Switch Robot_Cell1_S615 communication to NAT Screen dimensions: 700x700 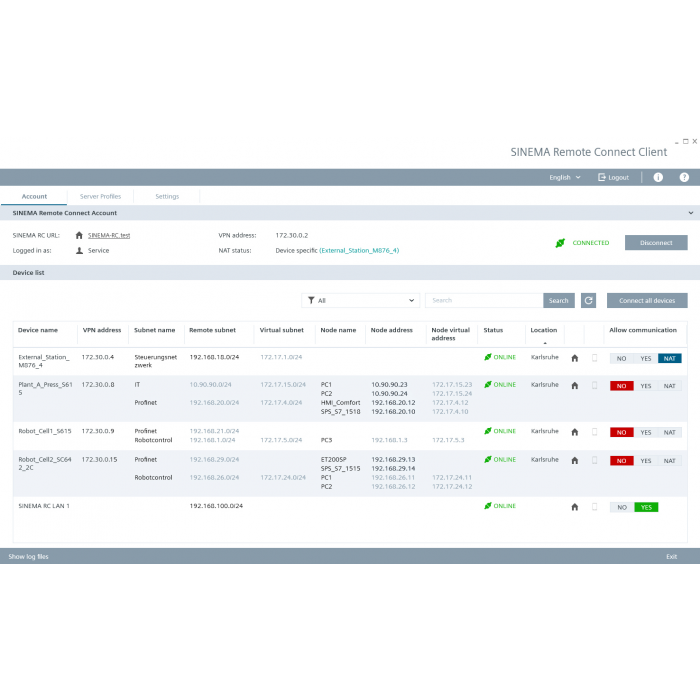(x=669, y=432)
